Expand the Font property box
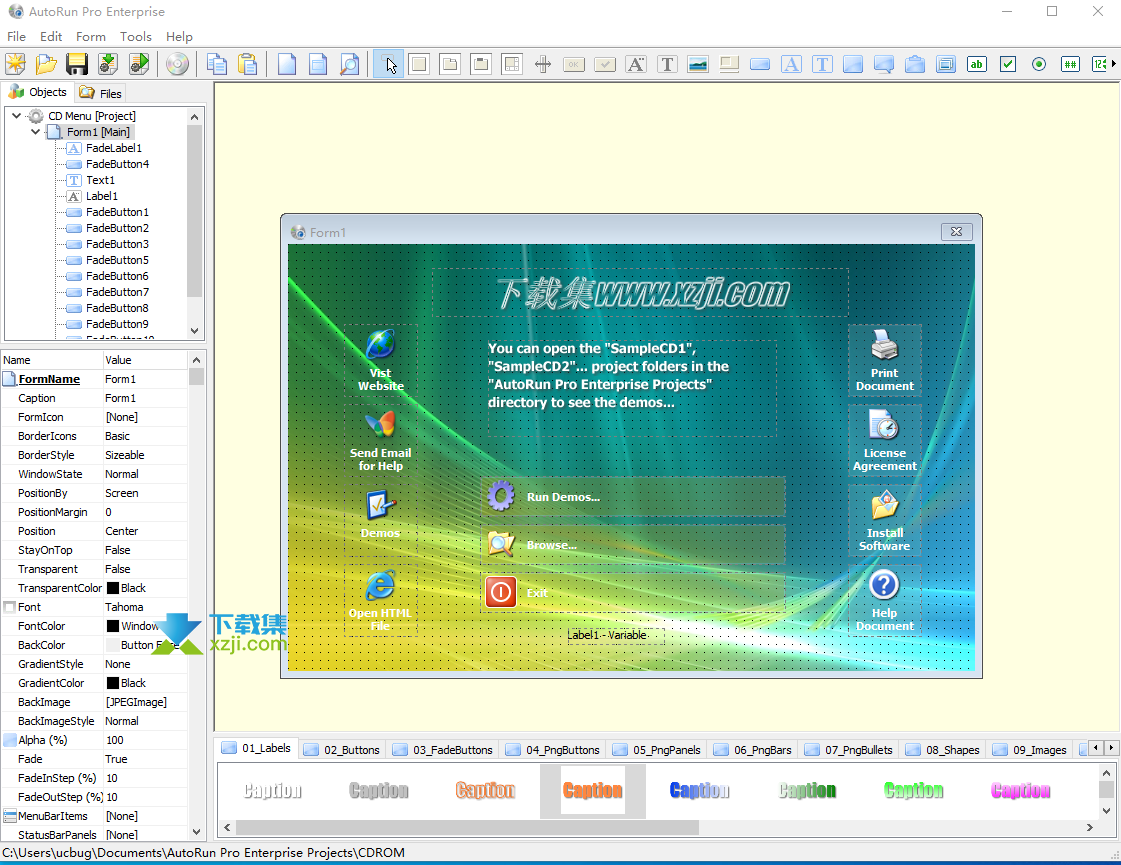The width and height of the screenshot is (1121, 865). point(9,607)
